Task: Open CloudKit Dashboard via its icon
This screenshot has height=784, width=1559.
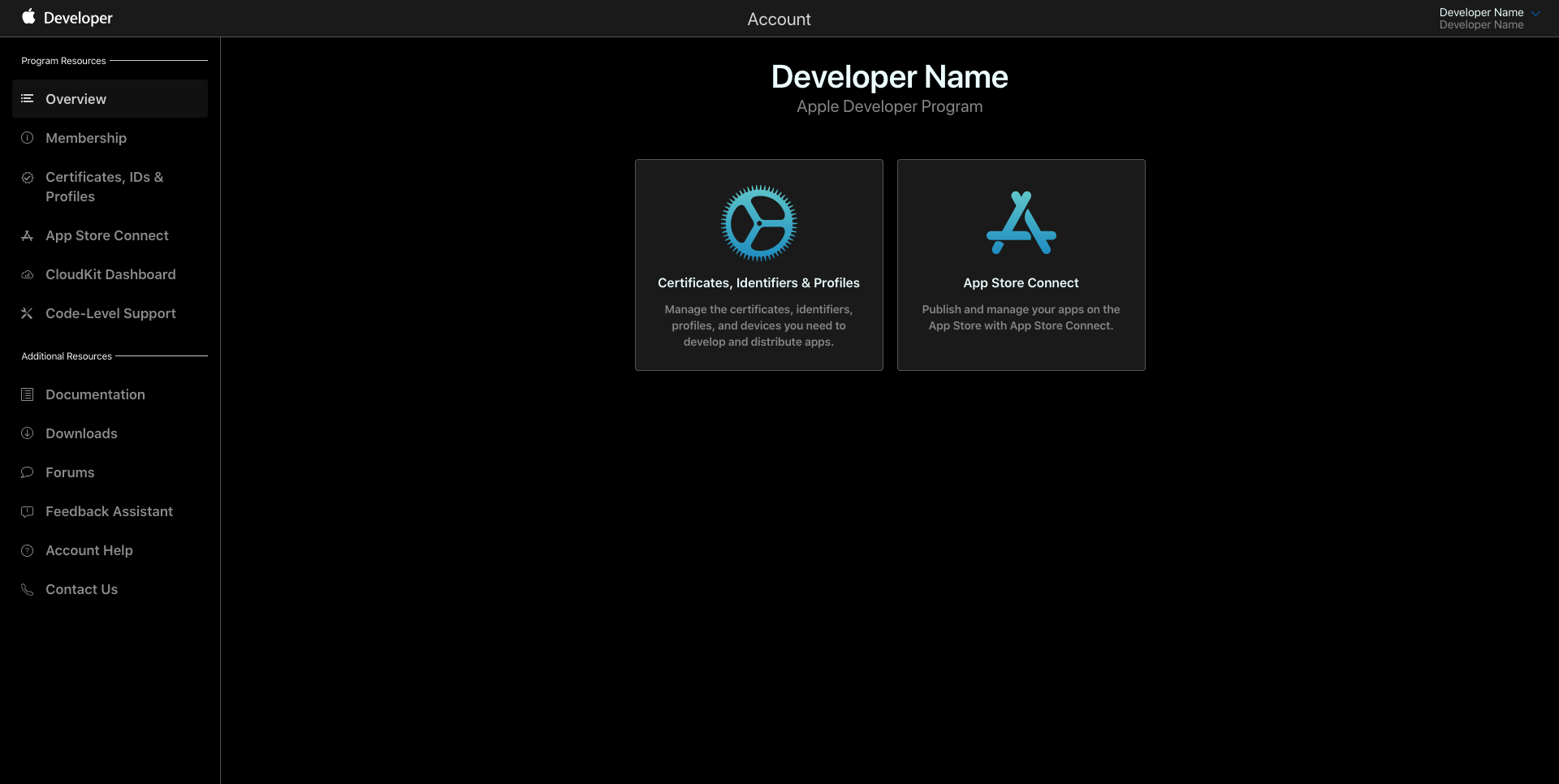Action: tap(27, 274)
